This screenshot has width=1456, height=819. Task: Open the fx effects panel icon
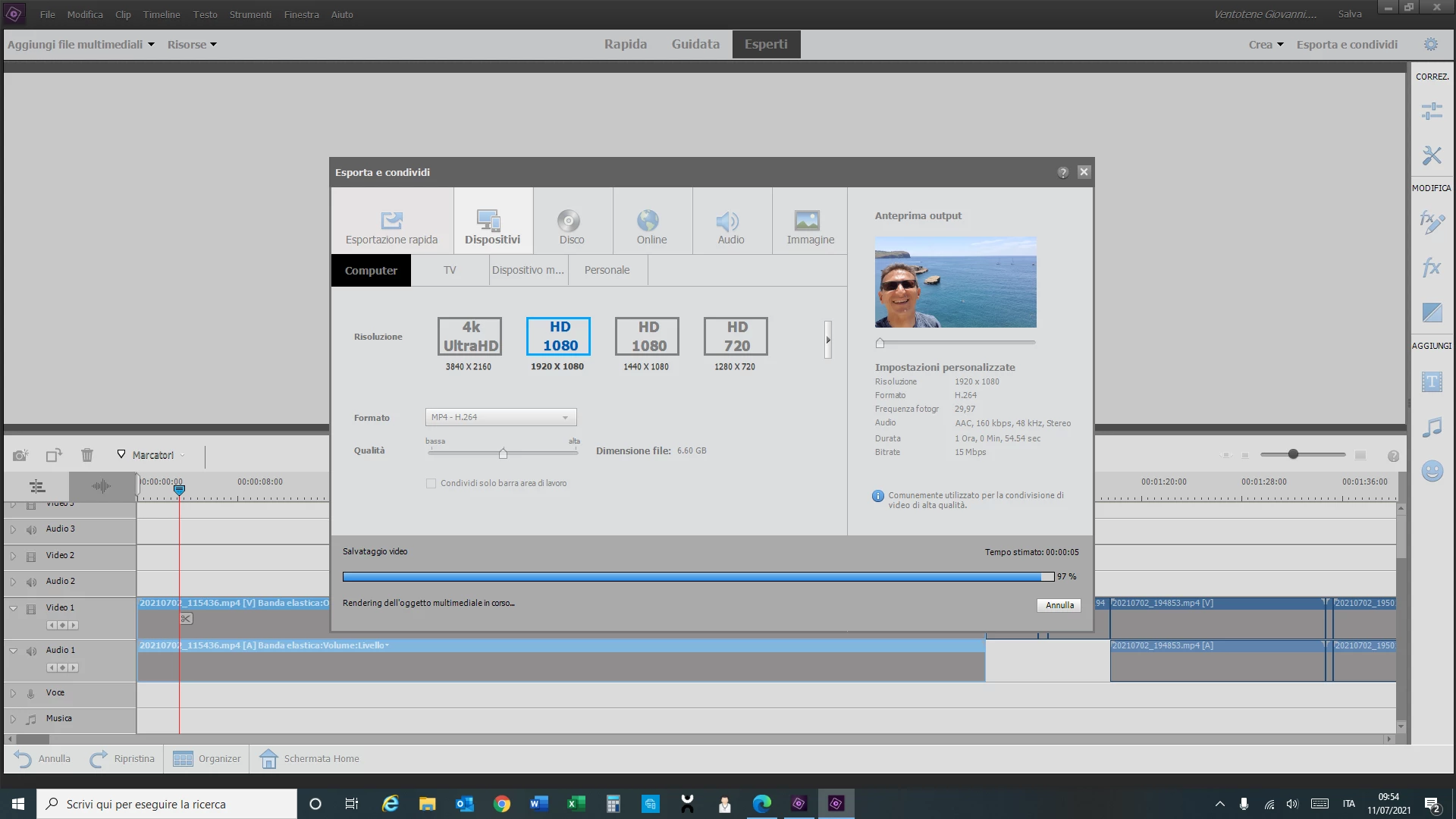pos(1431,268)
